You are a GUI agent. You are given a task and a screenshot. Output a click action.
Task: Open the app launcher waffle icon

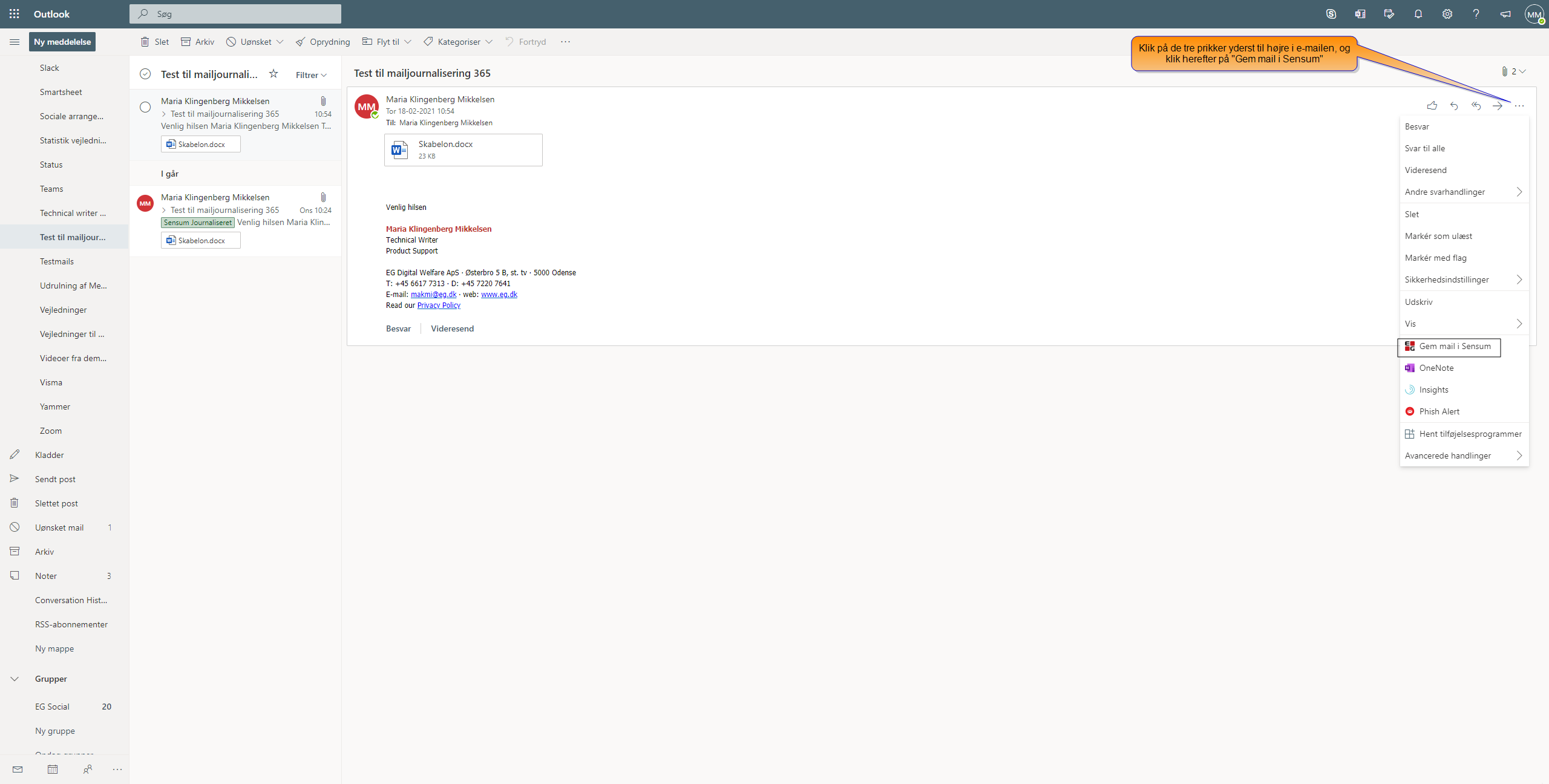tap(15, 14)
